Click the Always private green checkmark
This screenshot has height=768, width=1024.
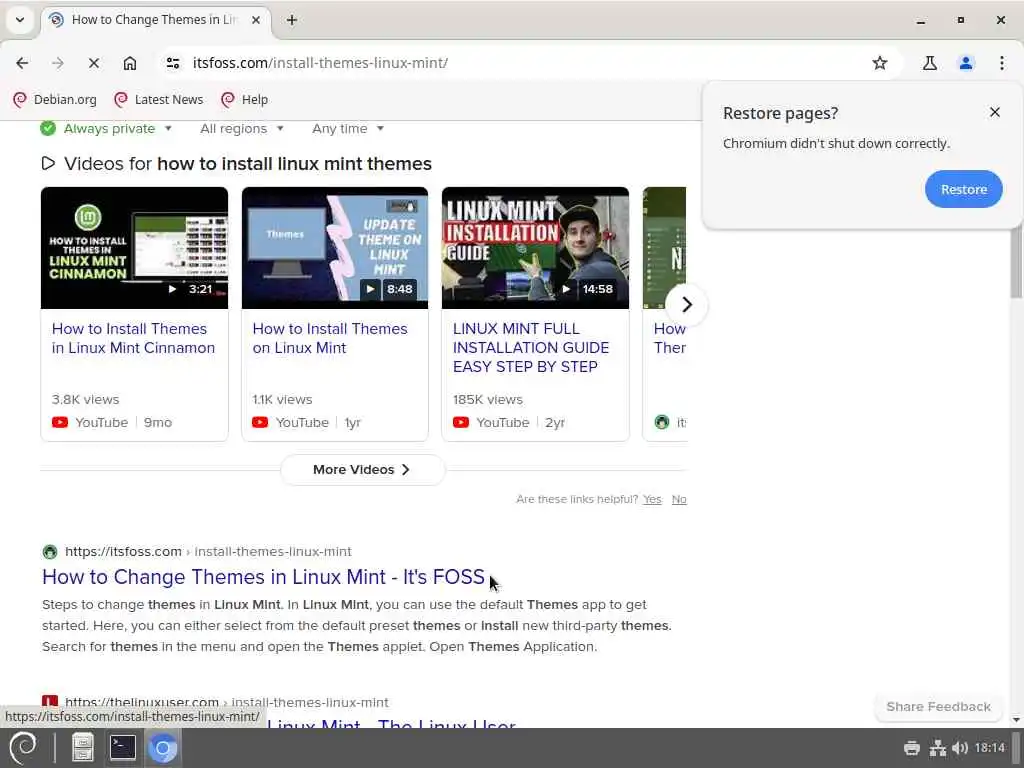coord(48,129)
